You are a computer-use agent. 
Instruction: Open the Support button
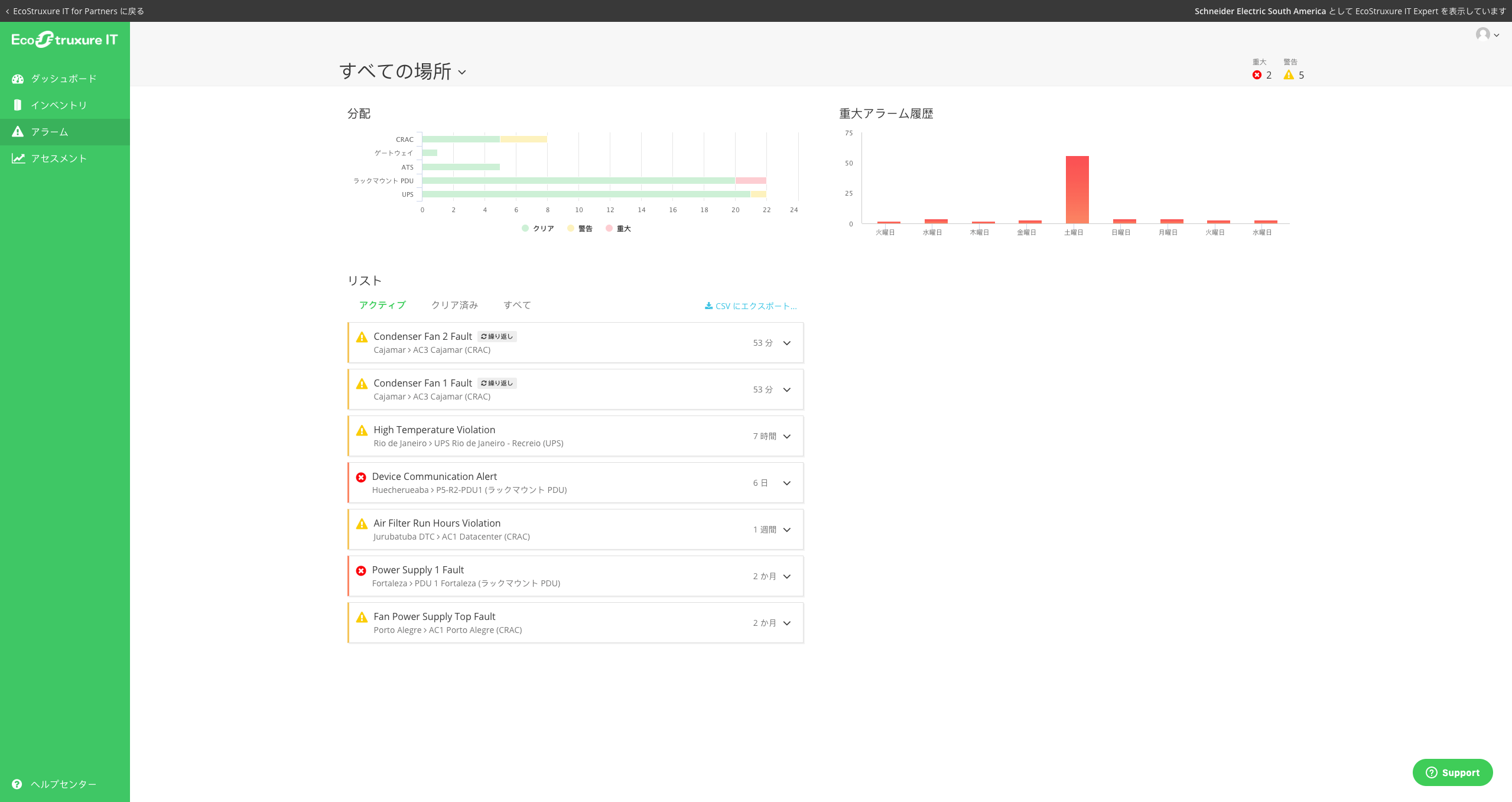[x=1452, y=772]
